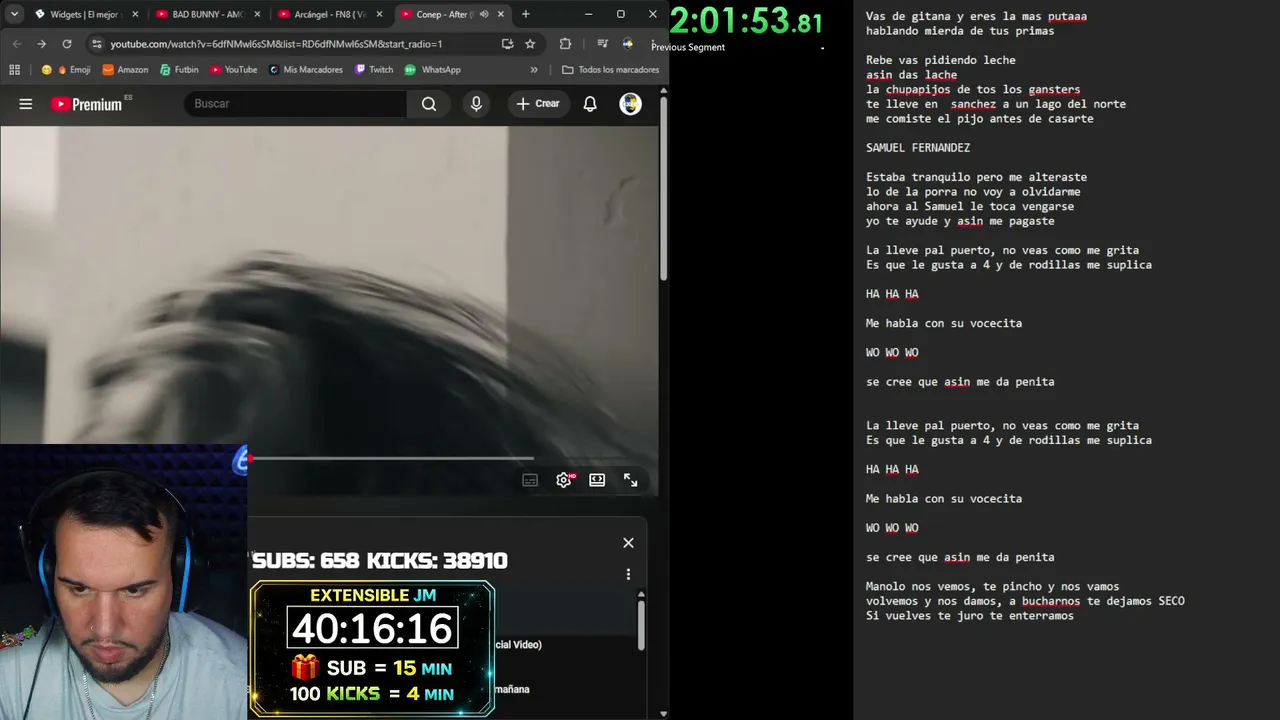Viewport: 1280px width, 720px height.
Task: Open YouTube notifications bell
Action: 590,104
